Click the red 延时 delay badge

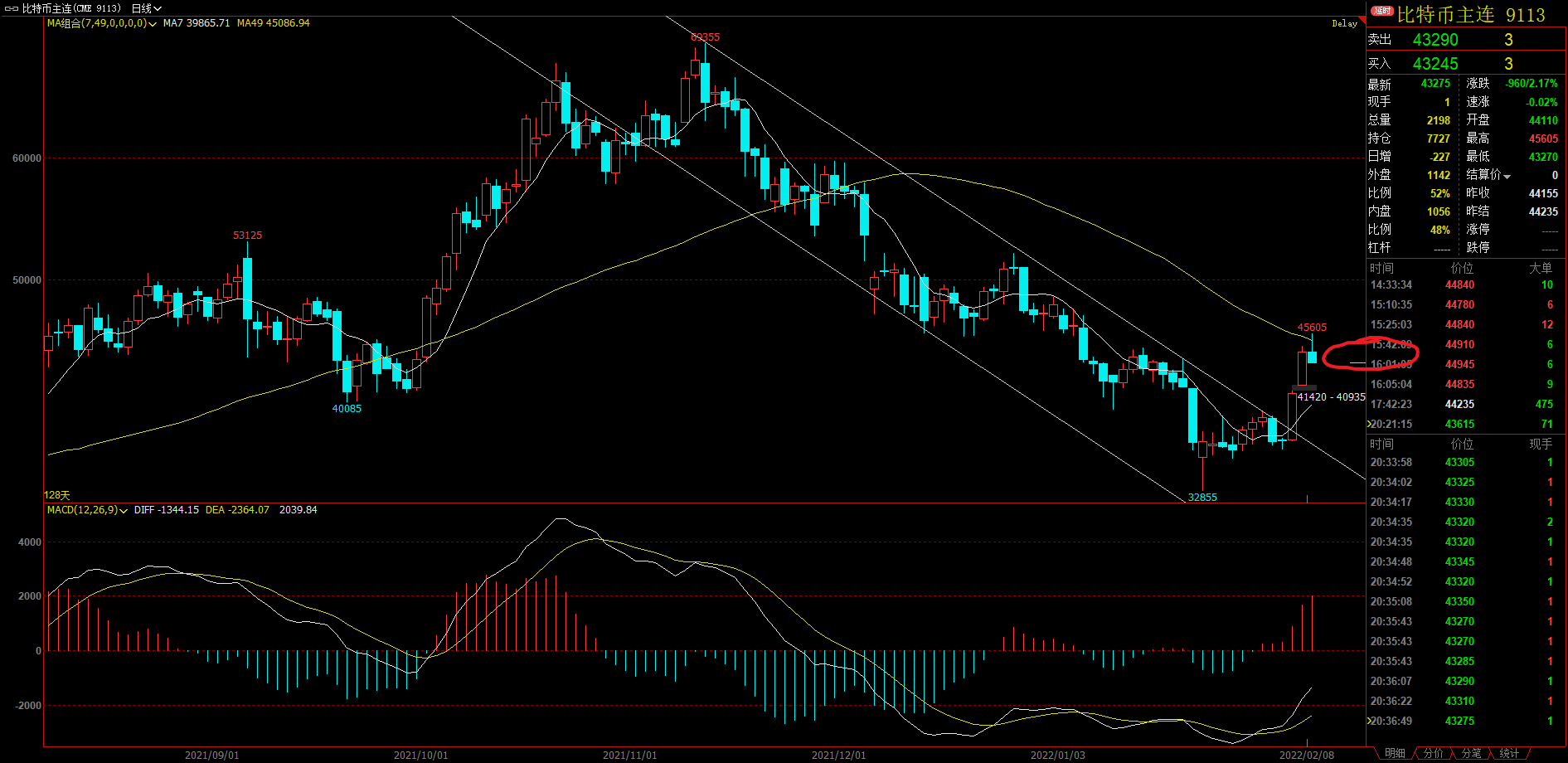(1381, 11)
